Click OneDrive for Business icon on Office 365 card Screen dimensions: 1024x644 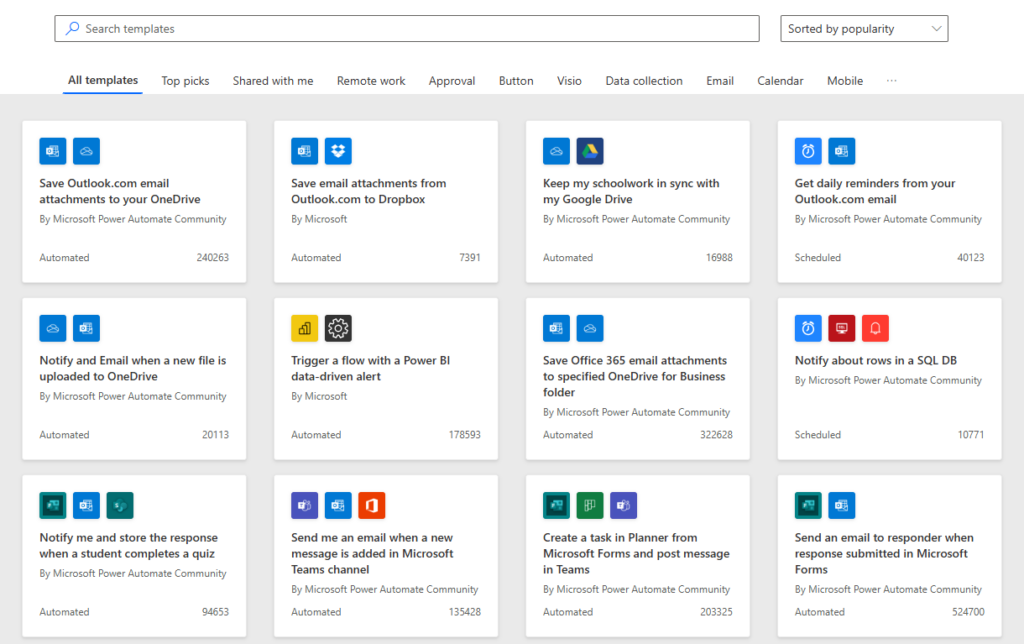click(590, 328)
